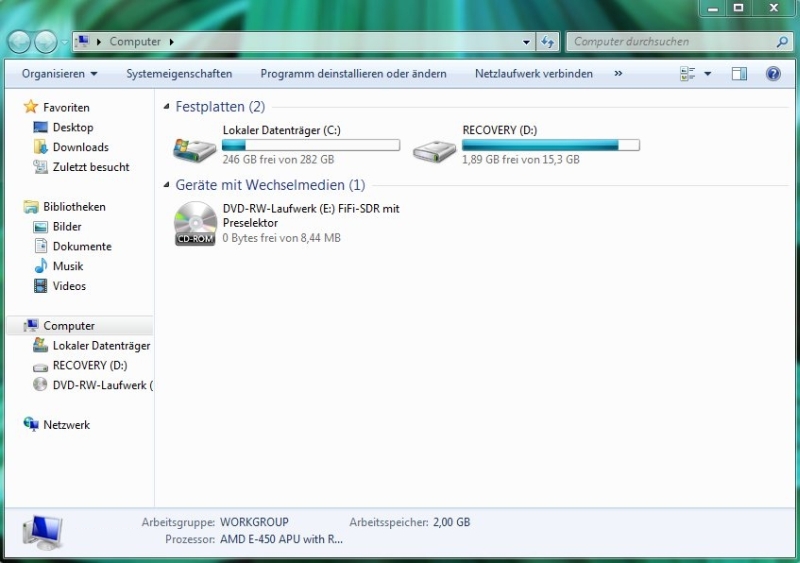The width and height of the screenshot is (800, 563).
Task: Click Systemeigenschaften in the toolbar
Action: point(179,74)
